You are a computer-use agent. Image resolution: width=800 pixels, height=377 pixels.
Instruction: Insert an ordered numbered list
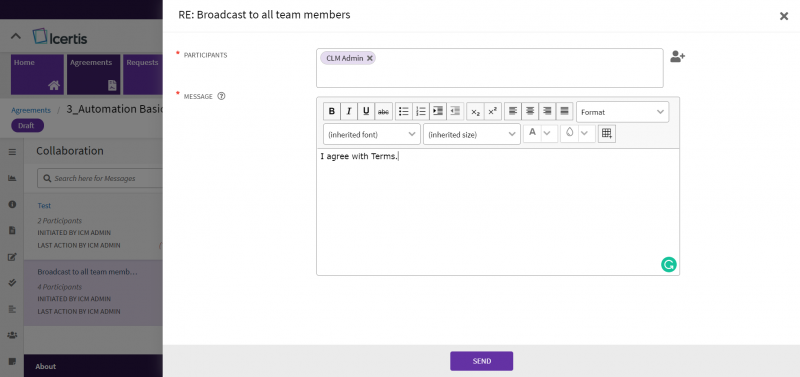(420, 112)
